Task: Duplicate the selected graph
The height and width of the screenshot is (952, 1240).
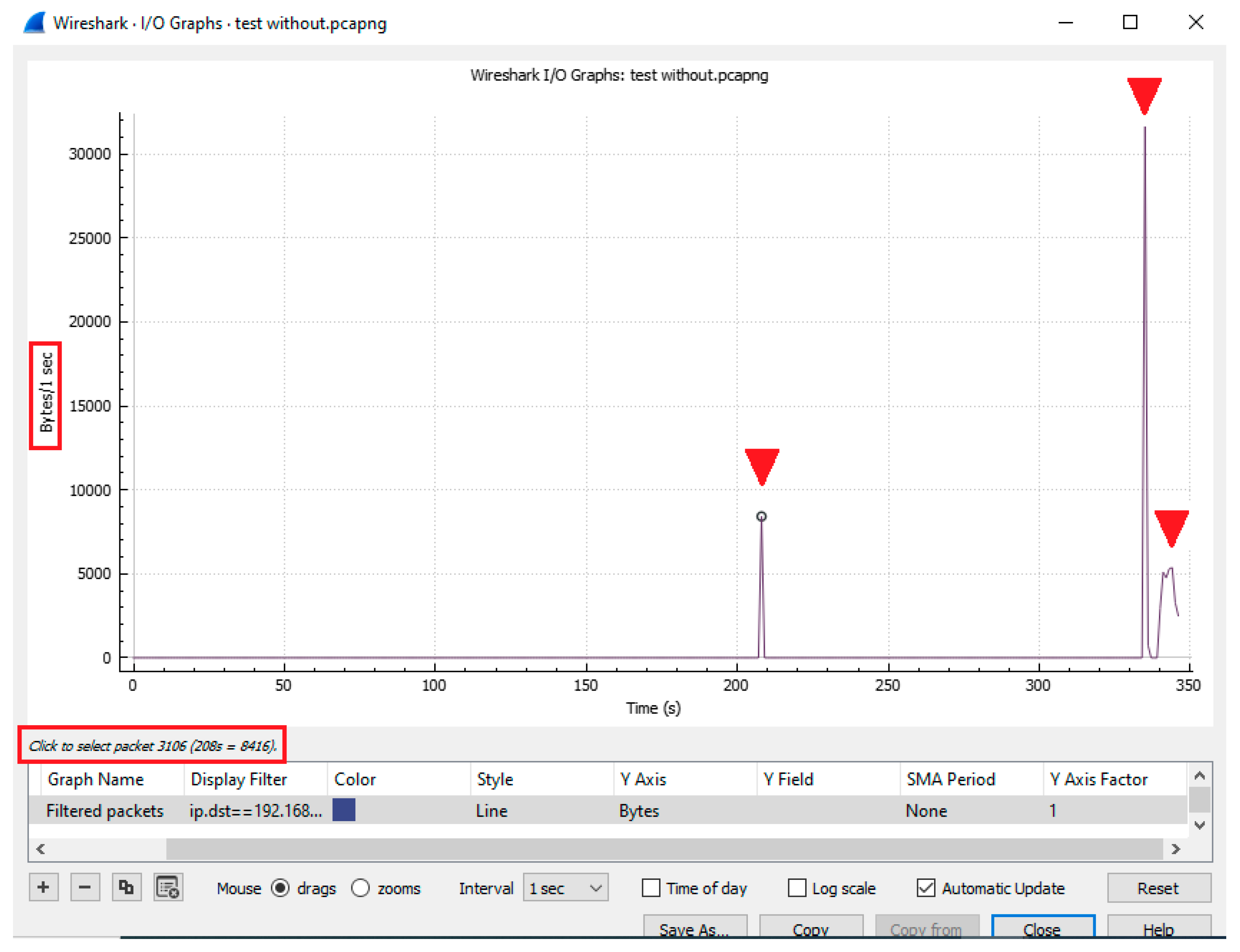Action: coord(126,887)
